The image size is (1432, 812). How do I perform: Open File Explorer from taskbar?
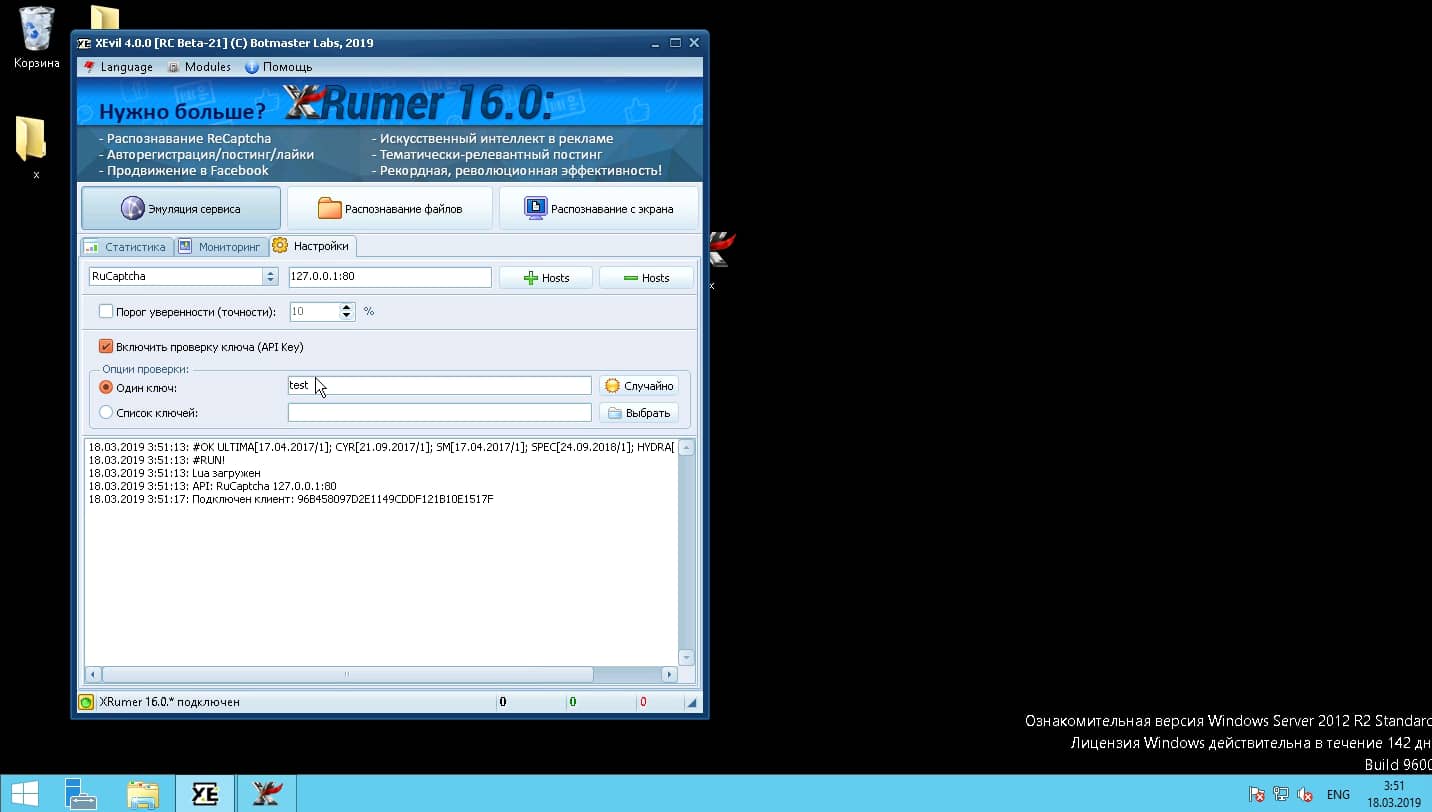tap(143, 793)
